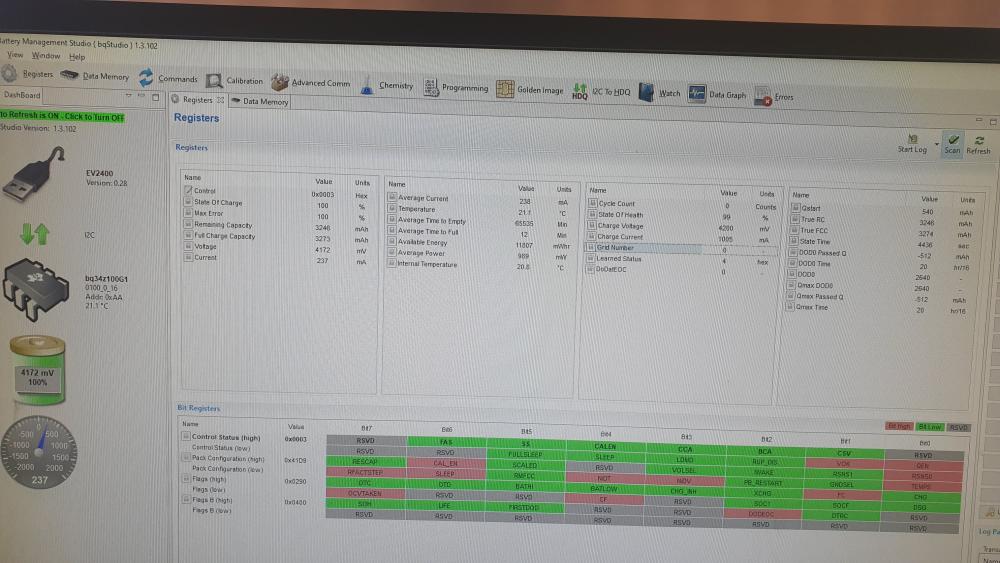1000x563 pixels.
Task: Click the RESCAP bit cell
Action: pyautogui.click(x=365, y=461)
